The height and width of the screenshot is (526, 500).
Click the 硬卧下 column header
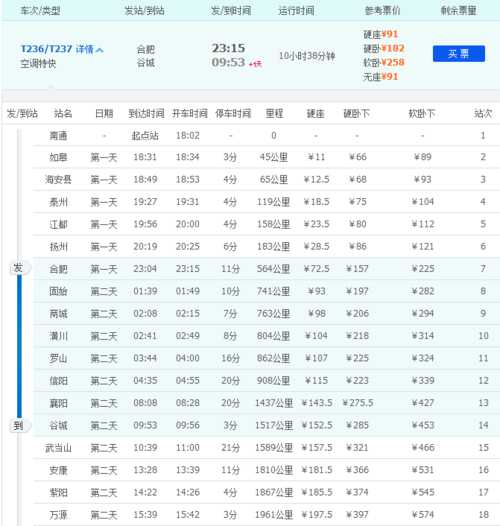[356, 113]
